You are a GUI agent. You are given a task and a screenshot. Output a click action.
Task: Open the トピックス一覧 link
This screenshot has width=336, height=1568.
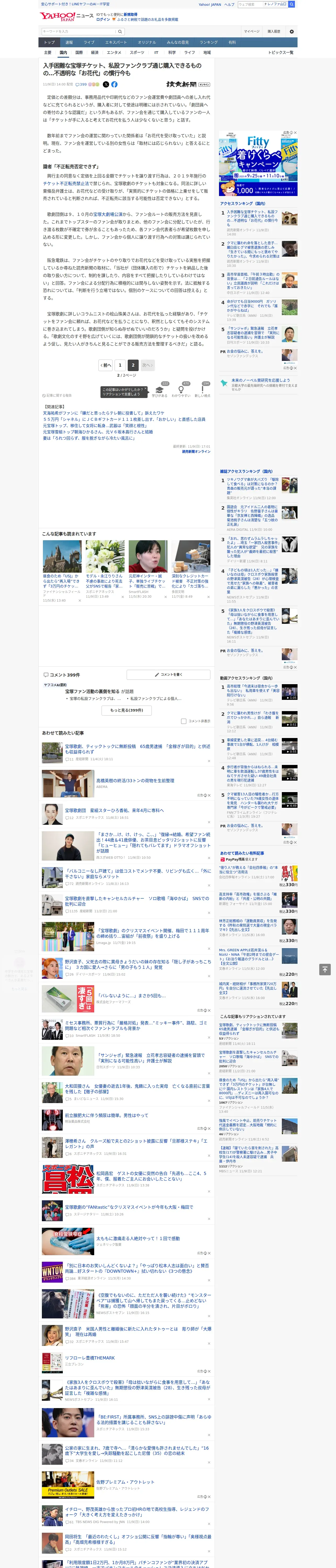pyautogui.click(x=281, y=52)
